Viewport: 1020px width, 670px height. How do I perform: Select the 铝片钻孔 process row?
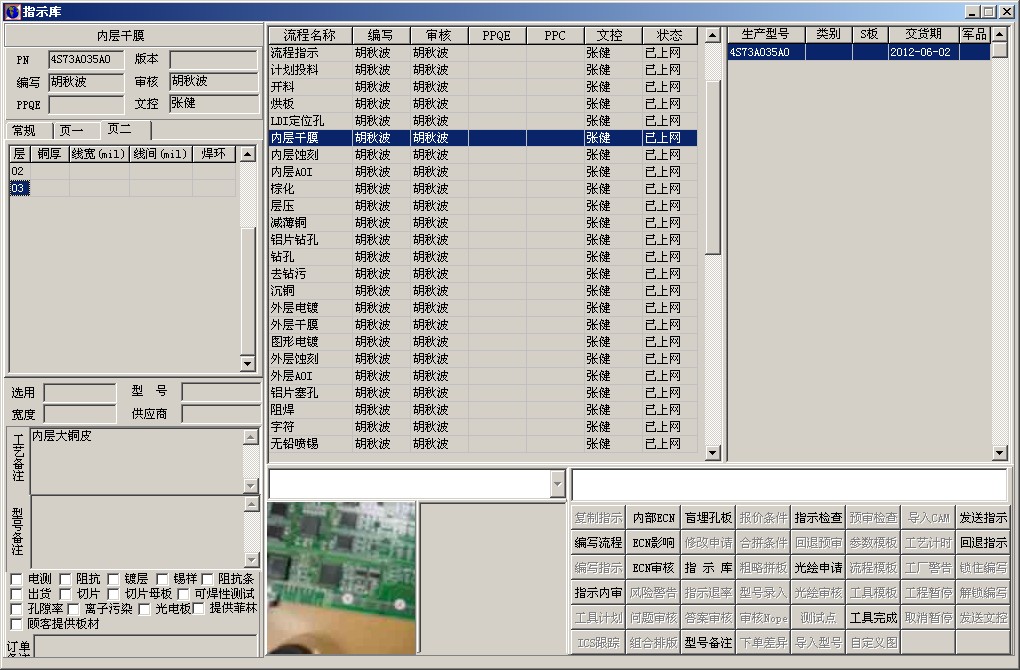pos(483,239)
